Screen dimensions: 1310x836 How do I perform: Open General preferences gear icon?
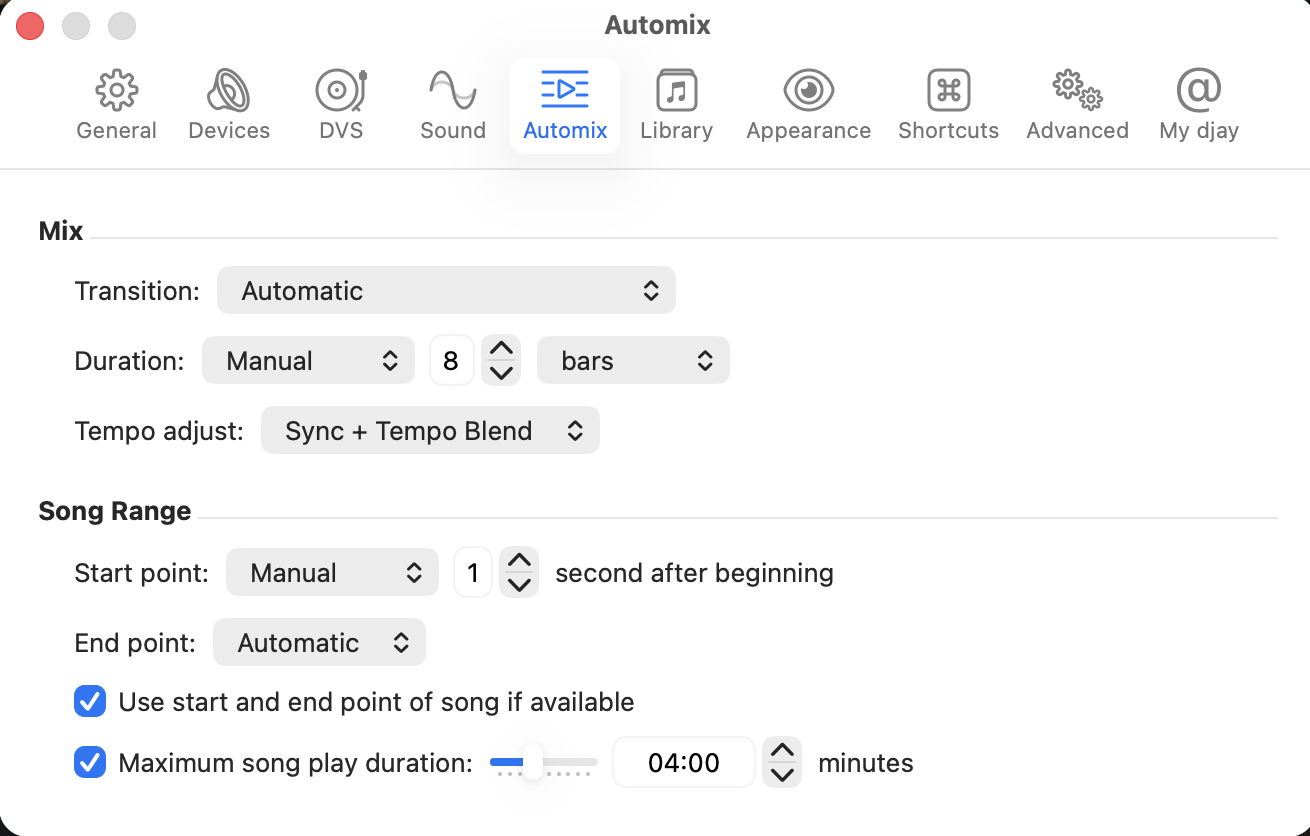pyautogui.click(x=116, y=92)
